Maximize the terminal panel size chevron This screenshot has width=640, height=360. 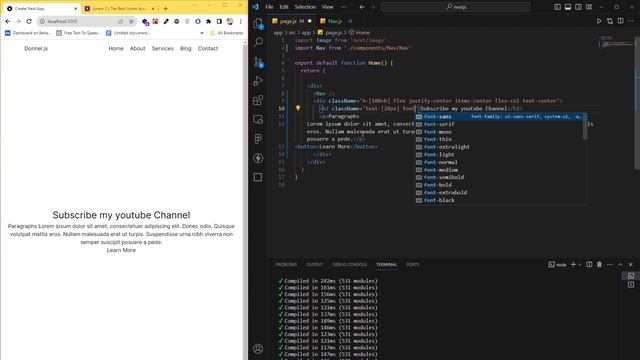[620, 264]
